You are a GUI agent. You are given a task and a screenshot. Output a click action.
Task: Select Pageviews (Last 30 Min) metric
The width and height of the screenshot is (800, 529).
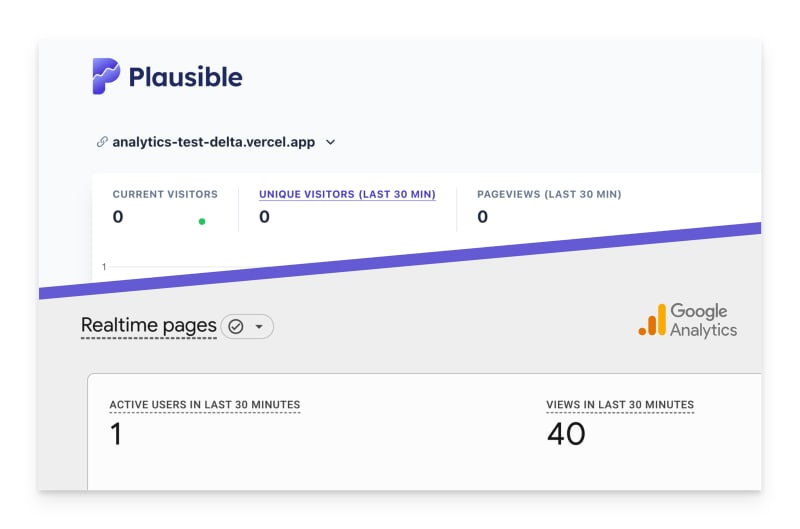coord(549,194)
